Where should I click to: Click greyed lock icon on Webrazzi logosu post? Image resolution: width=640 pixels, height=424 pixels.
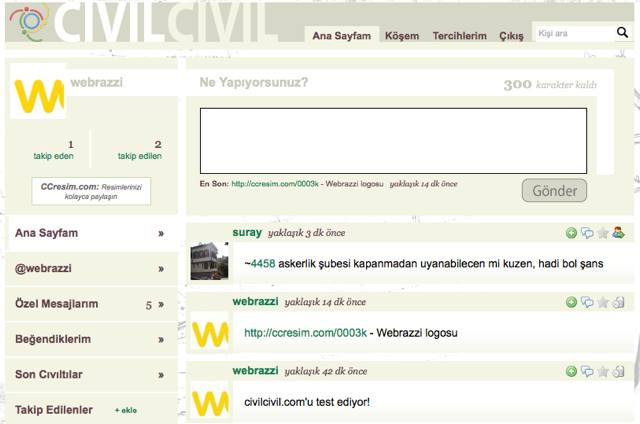click(618, 302)
